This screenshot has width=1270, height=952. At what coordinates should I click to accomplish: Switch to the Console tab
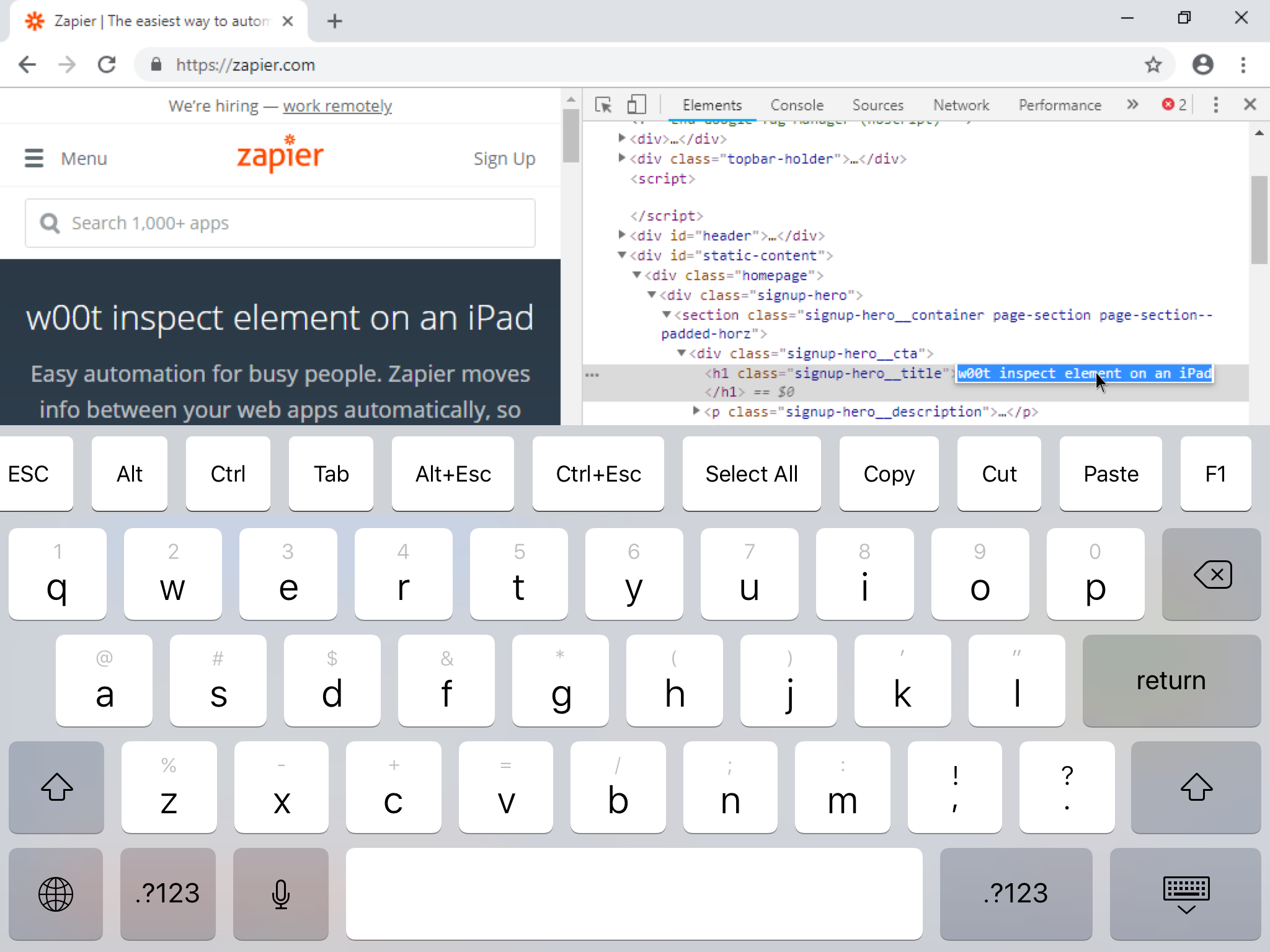(x=796, y=105)
